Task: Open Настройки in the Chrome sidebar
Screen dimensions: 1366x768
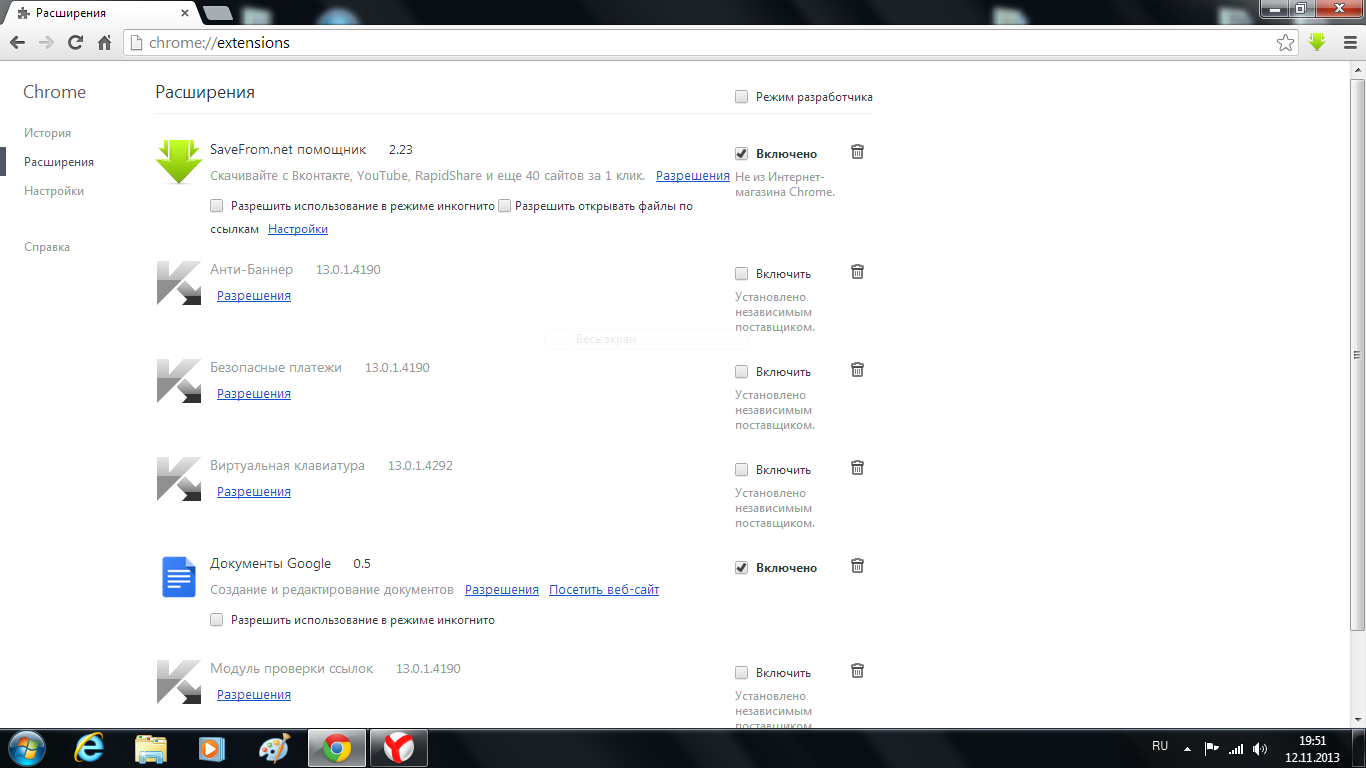Action: pos(54,191)
